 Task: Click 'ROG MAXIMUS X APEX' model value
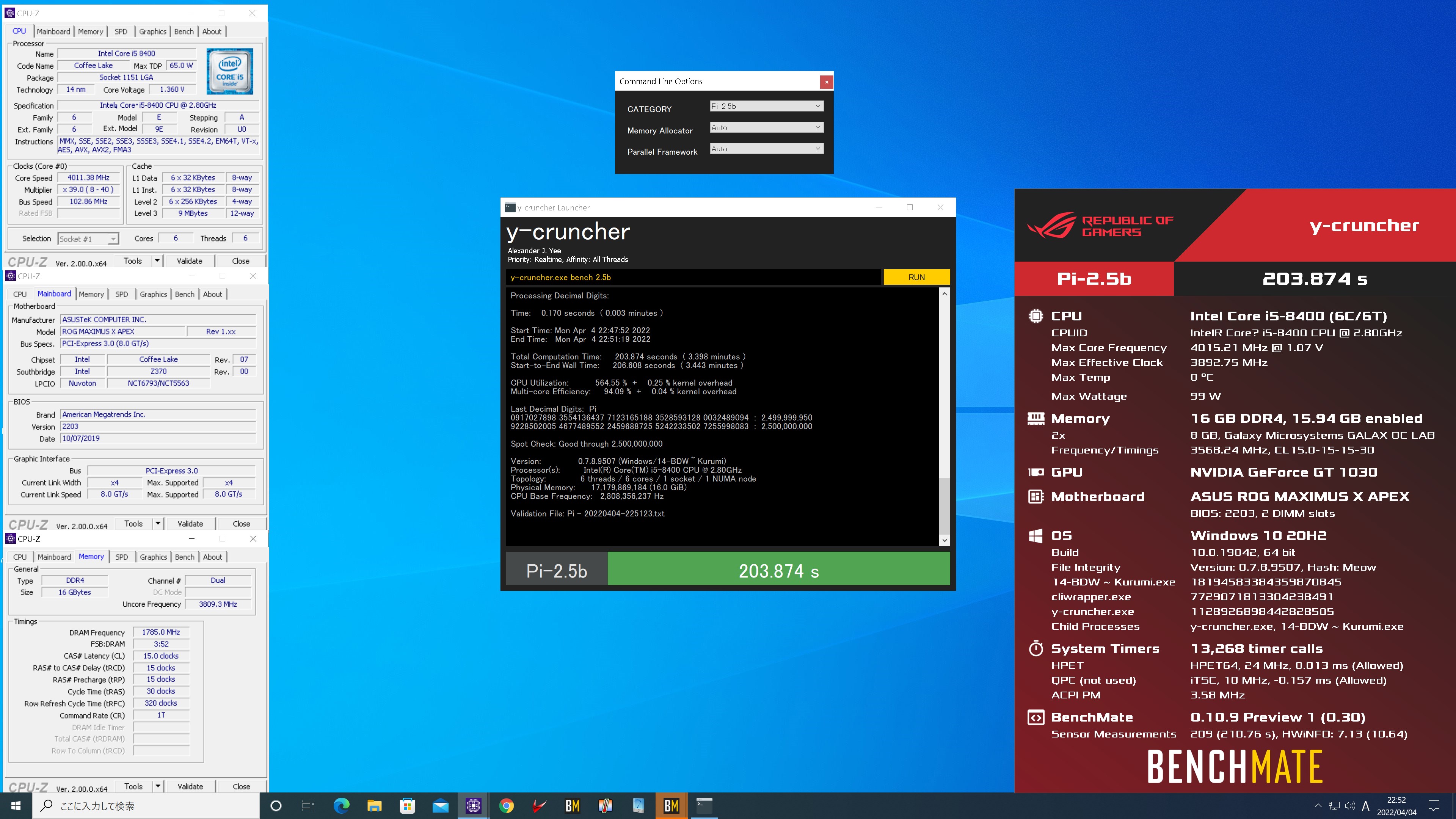pos(122,332)
